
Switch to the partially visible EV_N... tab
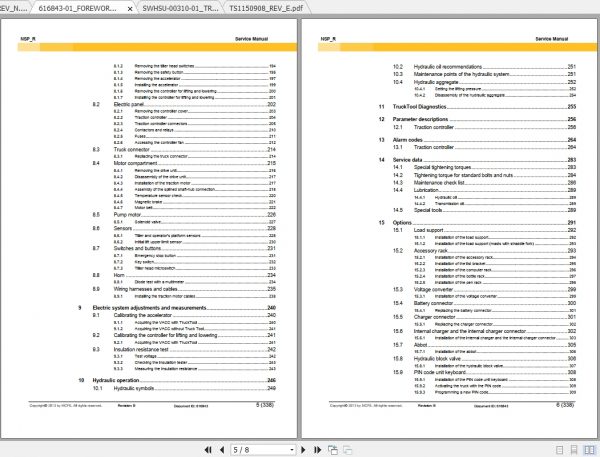(x=13, y=8)
